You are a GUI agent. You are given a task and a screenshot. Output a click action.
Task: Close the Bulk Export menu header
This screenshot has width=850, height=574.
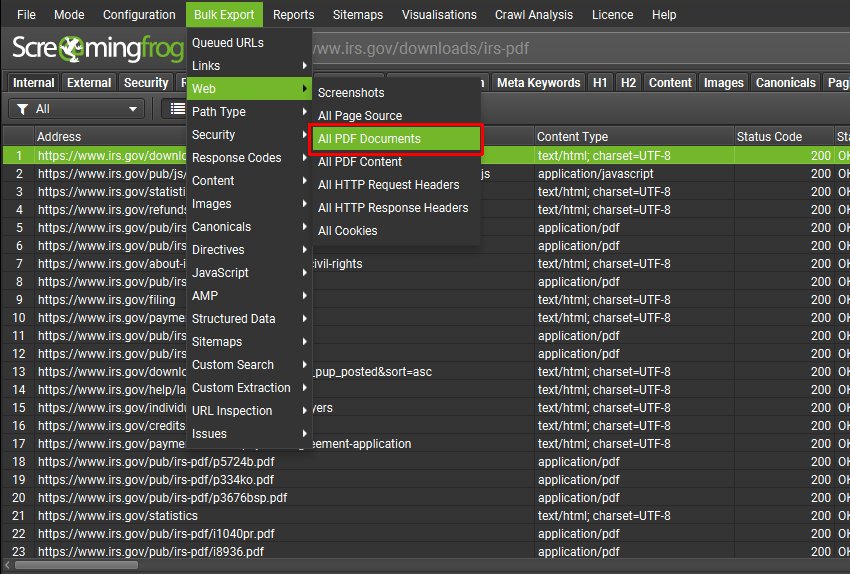click(x=224, y=15)
